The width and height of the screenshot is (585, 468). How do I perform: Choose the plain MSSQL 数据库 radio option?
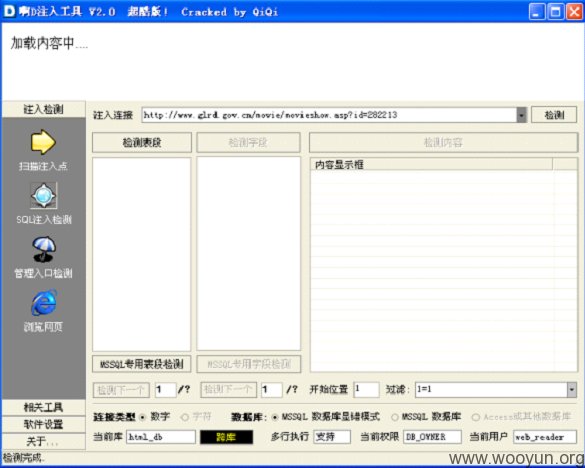(x=395, y=417)
